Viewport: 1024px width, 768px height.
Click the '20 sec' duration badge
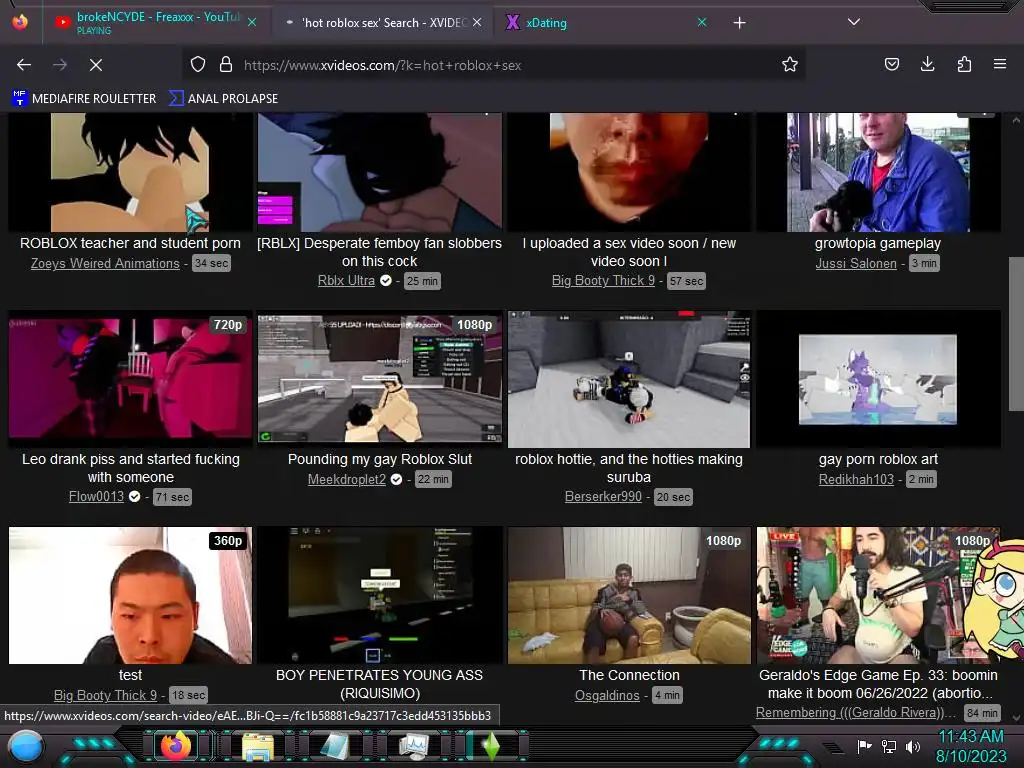(673, 497)
